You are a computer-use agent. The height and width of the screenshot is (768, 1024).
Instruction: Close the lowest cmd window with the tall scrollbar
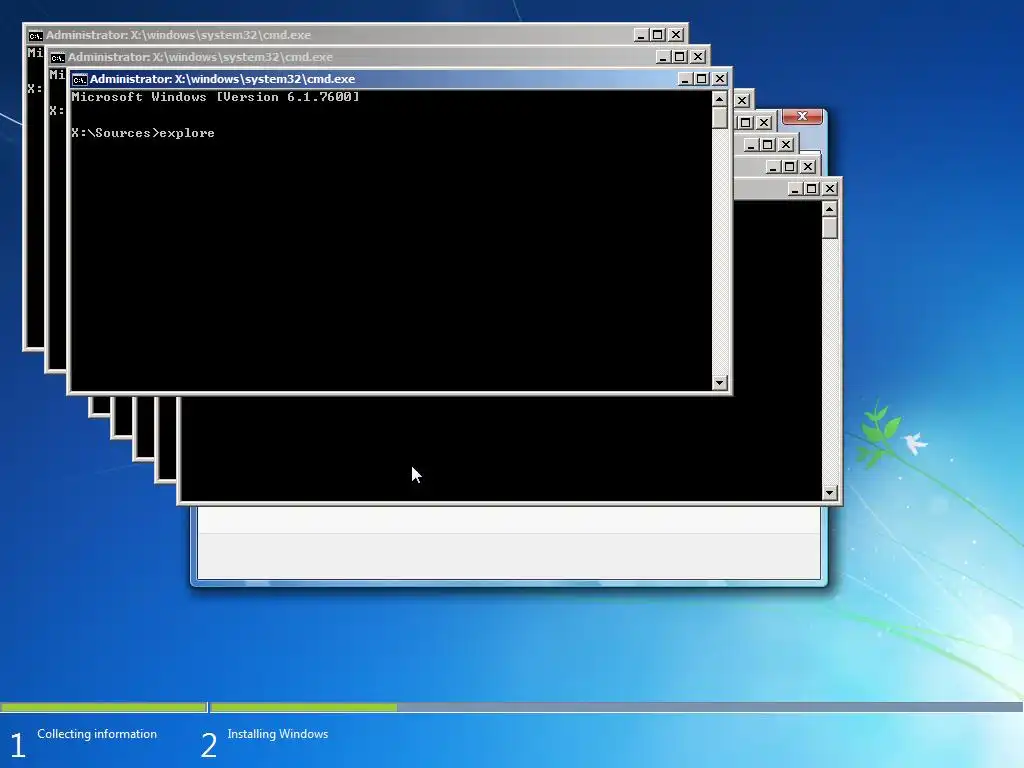829,189
